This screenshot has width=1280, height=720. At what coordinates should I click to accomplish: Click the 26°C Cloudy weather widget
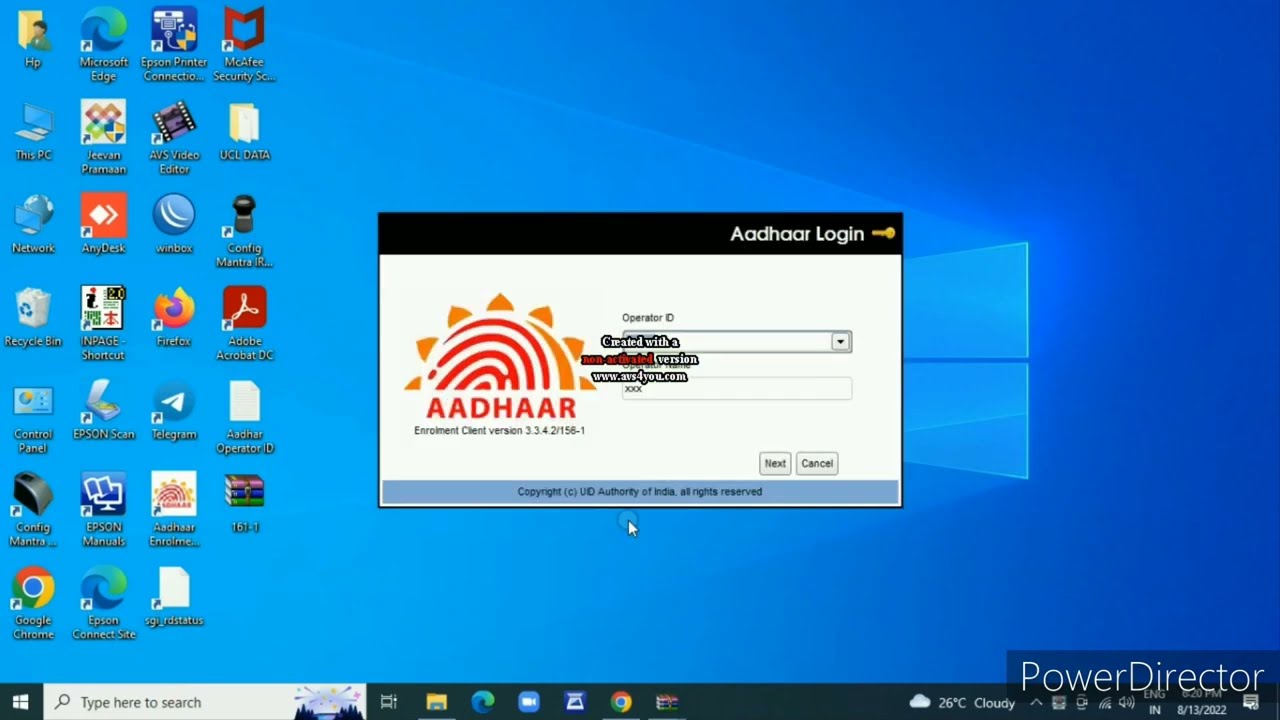[x=962, y=702]
